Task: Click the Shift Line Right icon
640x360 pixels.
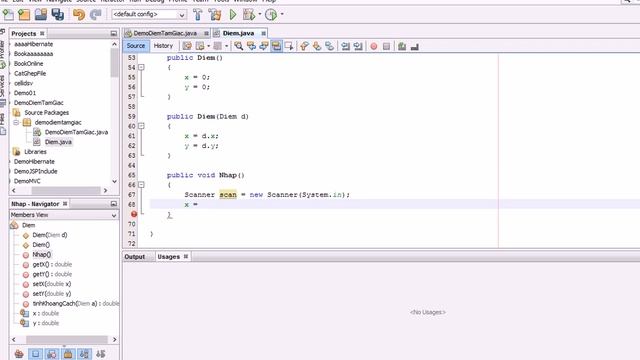Action: (x=358, y=46)
